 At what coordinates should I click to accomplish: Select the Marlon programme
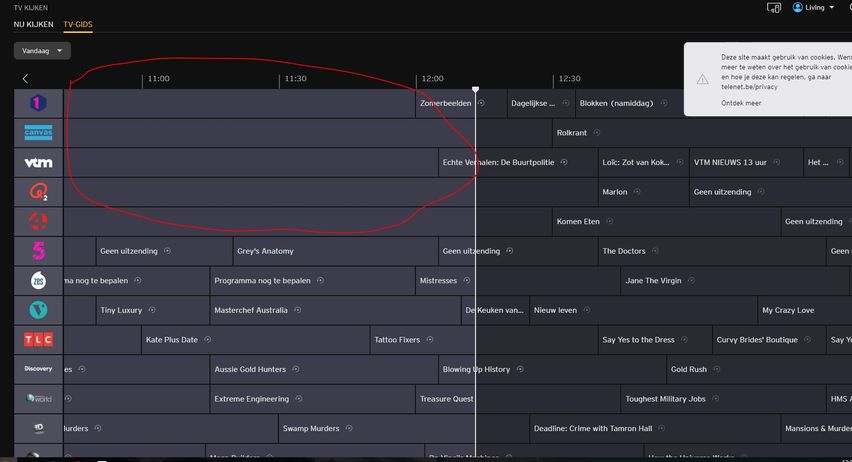tap(615, 192)
